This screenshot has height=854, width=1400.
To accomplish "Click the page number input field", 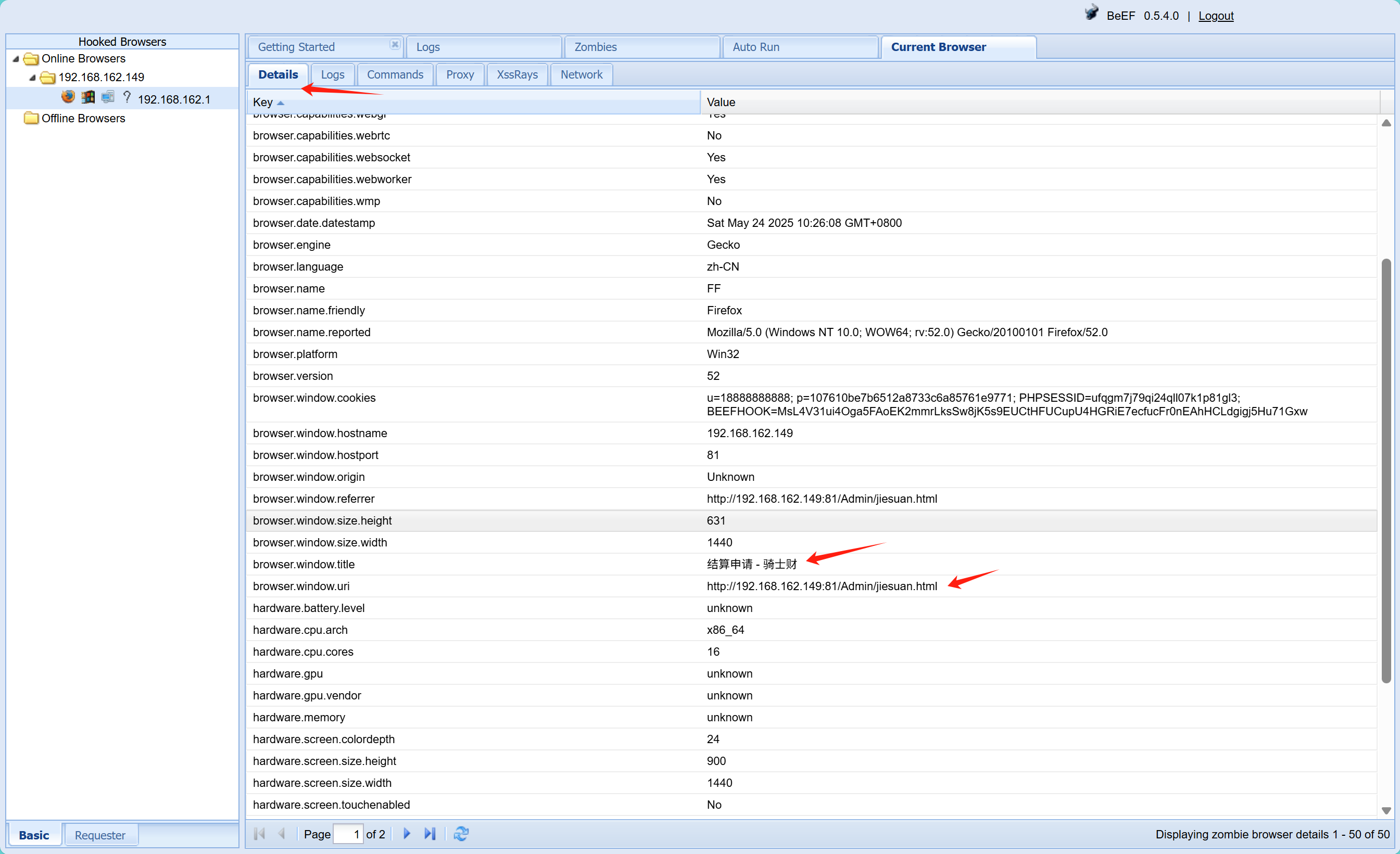I will pos(348,834).
